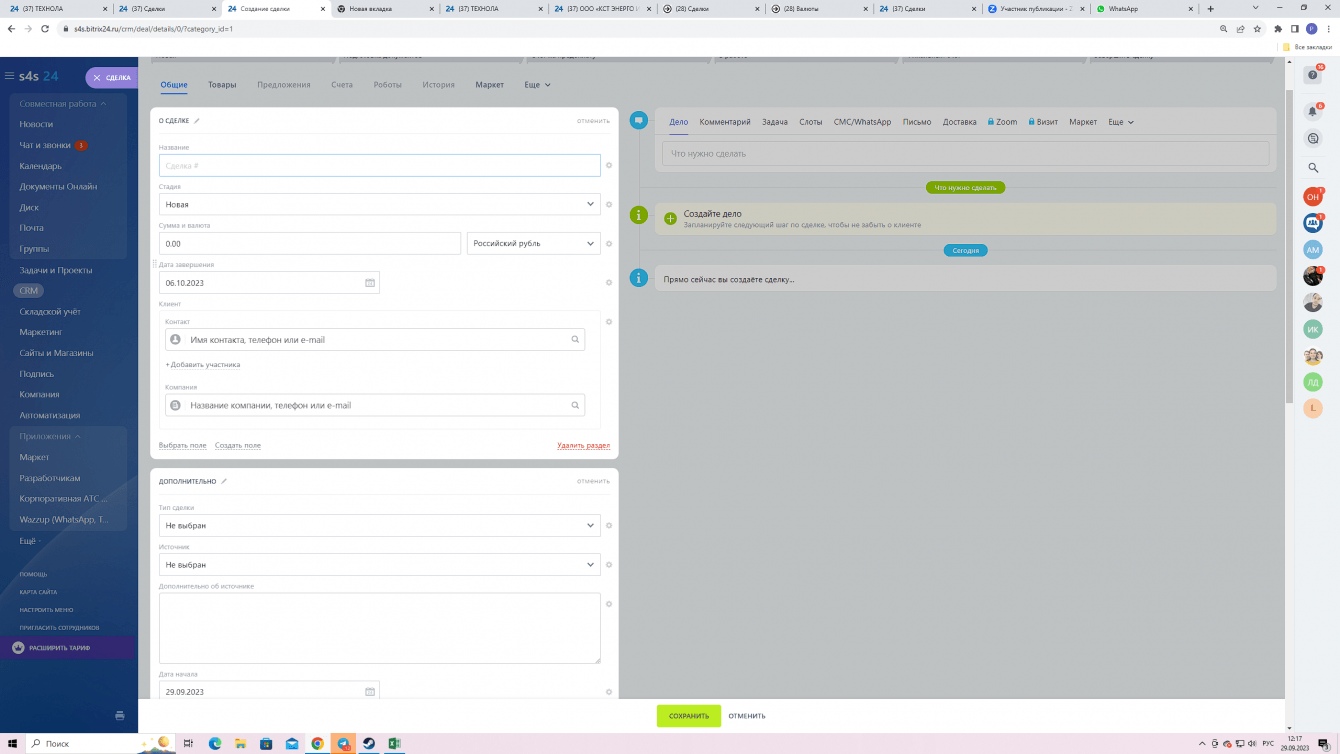Open Chrome extensions puzzle icon
The height and width of the screenshot is (754, 1340).
coord(1278,29)
